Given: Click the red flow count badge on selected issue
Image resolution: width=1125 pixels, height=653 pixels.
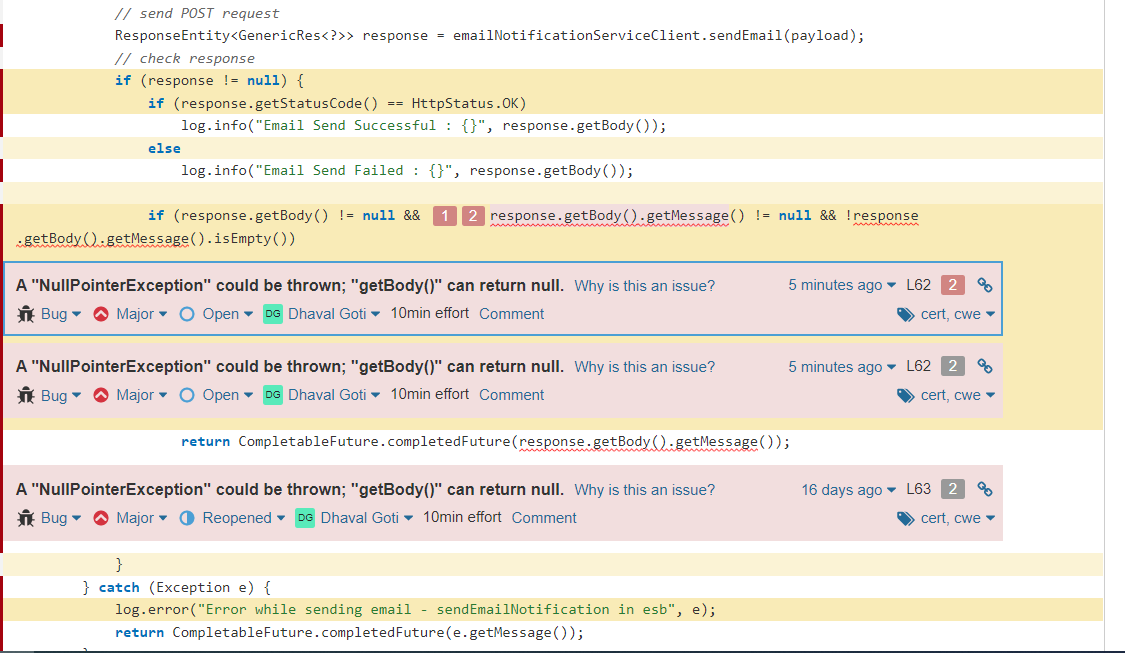Looking at the screenshot, I should (952, 285).
